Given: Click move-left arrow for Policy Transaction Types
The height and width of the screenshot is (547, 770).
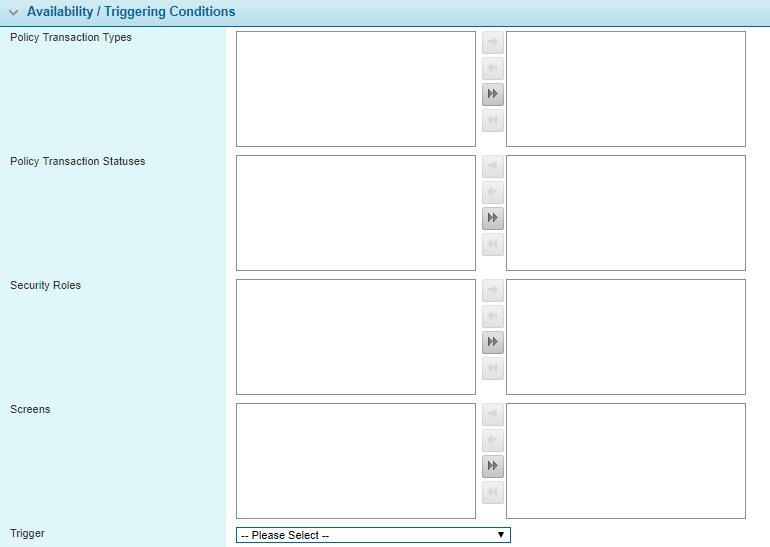Looking at the screenshot, I should [492, 69].
